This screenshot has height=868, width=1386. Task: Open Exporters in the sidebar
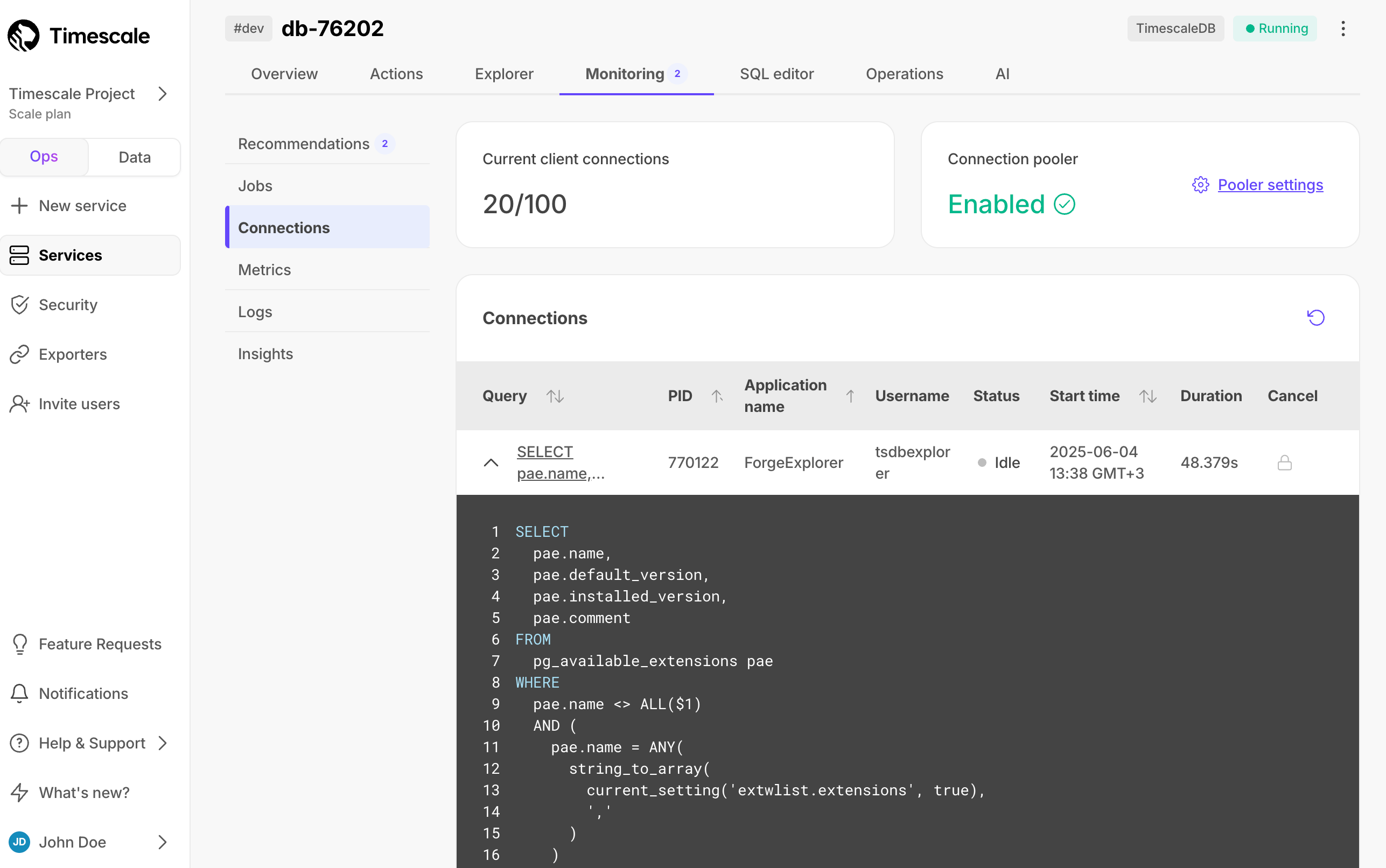click(x=72, y=354)
